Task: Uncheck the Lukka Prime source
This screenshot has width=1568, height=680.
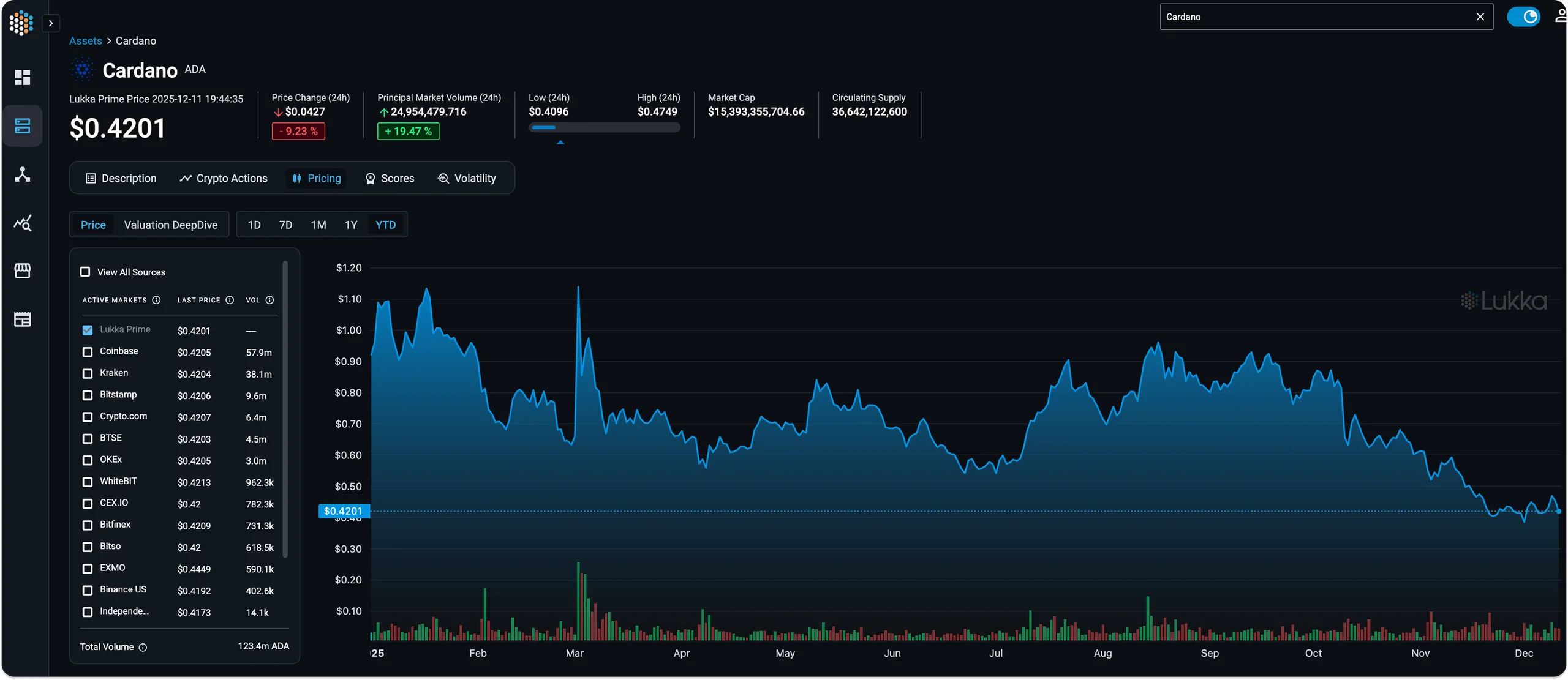Action: pyautogui.click(x=88, y=331)
